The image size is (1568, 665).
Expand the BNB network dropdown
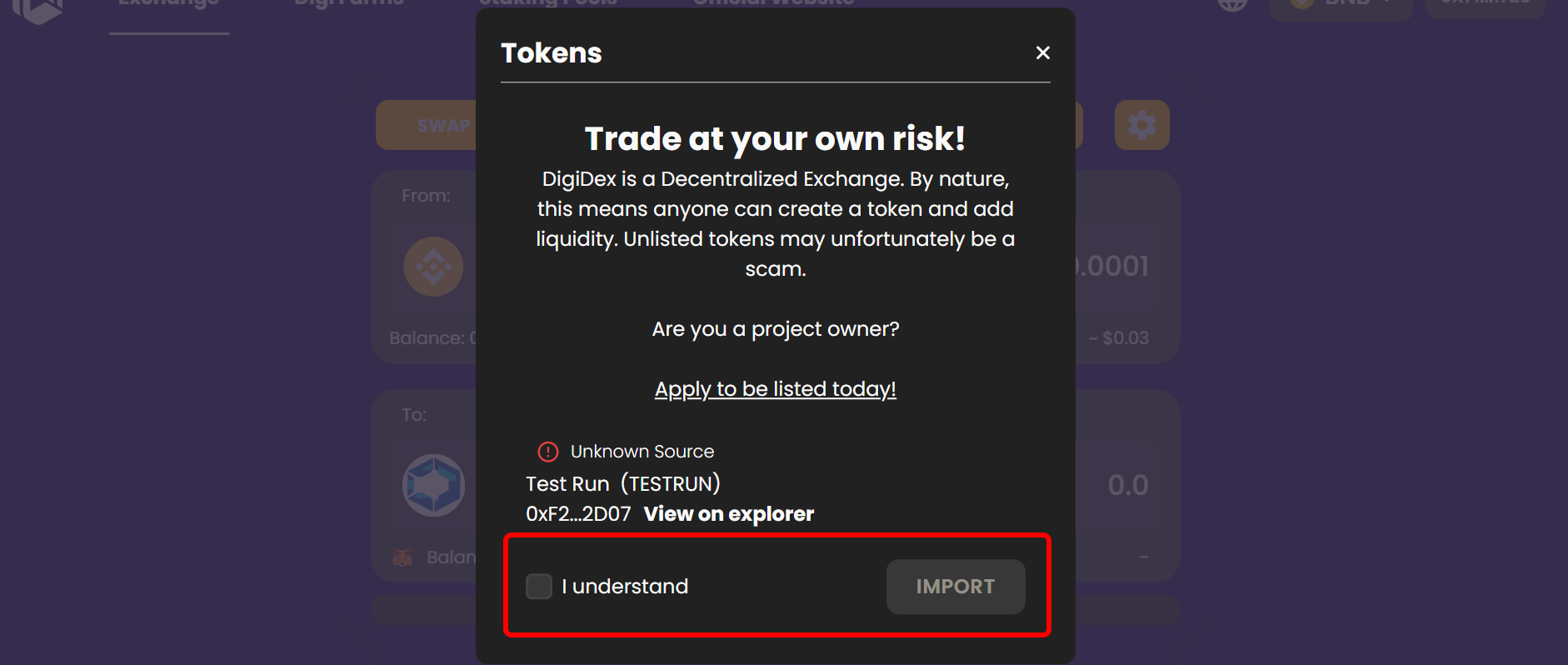(x=1341, y=5)
